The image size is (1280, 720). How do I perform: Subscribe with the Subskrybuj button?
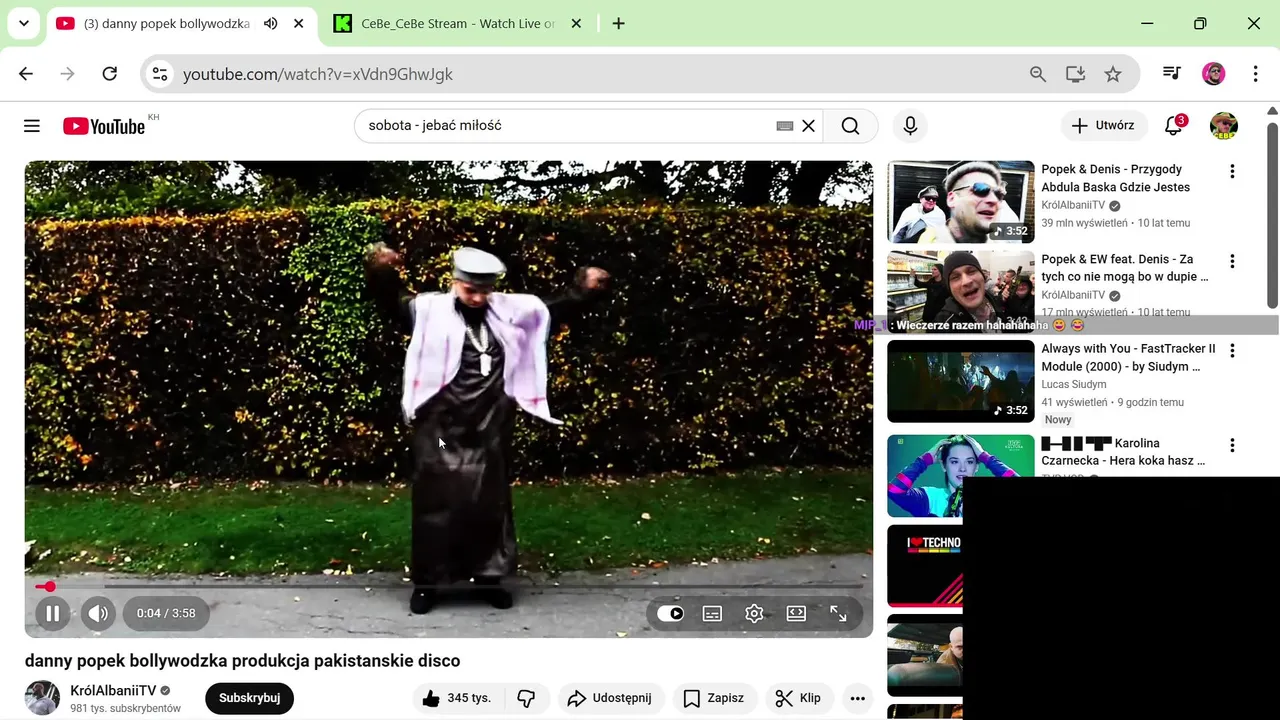(x=249, y=698)
